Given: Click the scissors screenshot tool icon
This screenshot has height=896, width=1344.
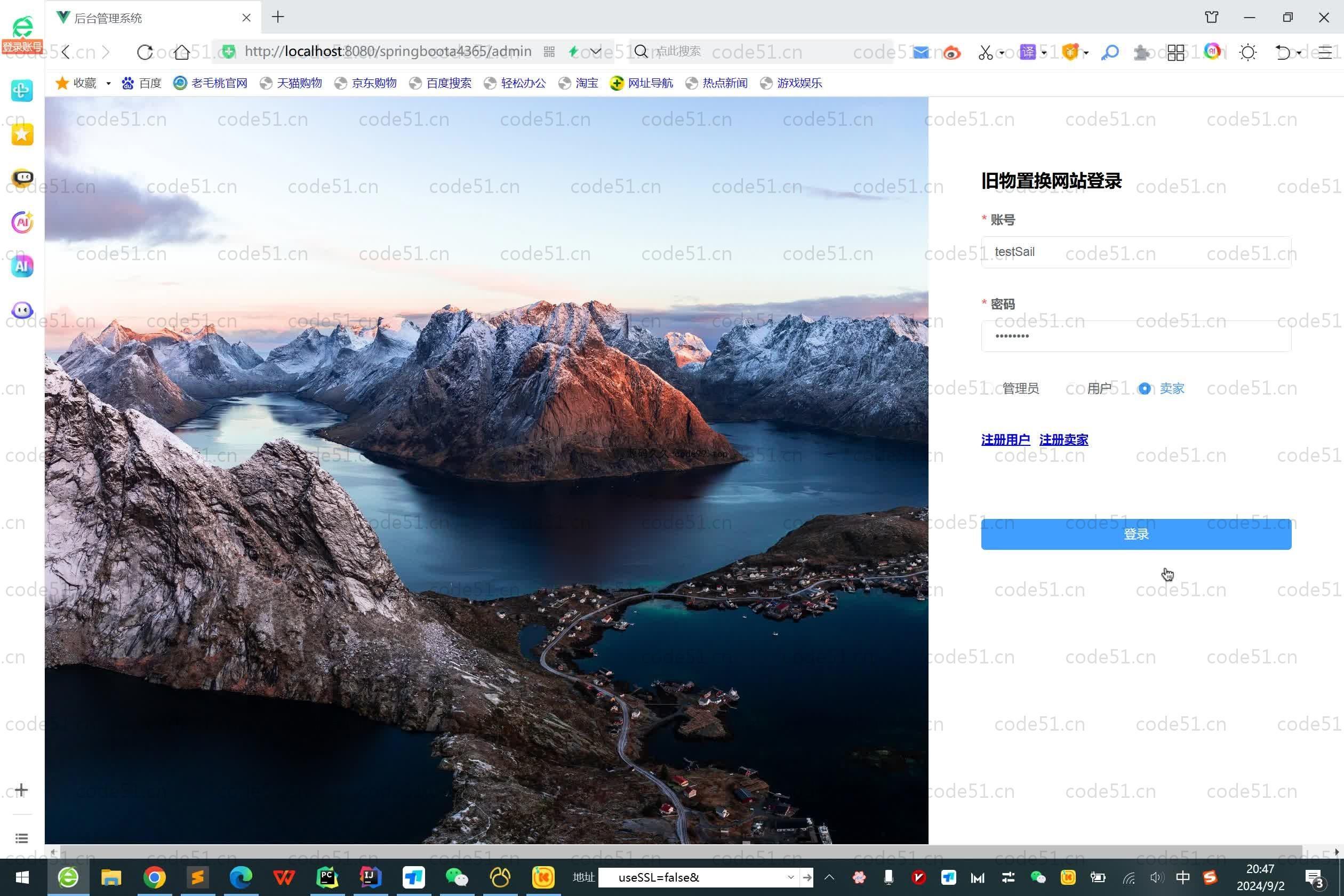Looking at the screenshot, I should coord(985,53).
